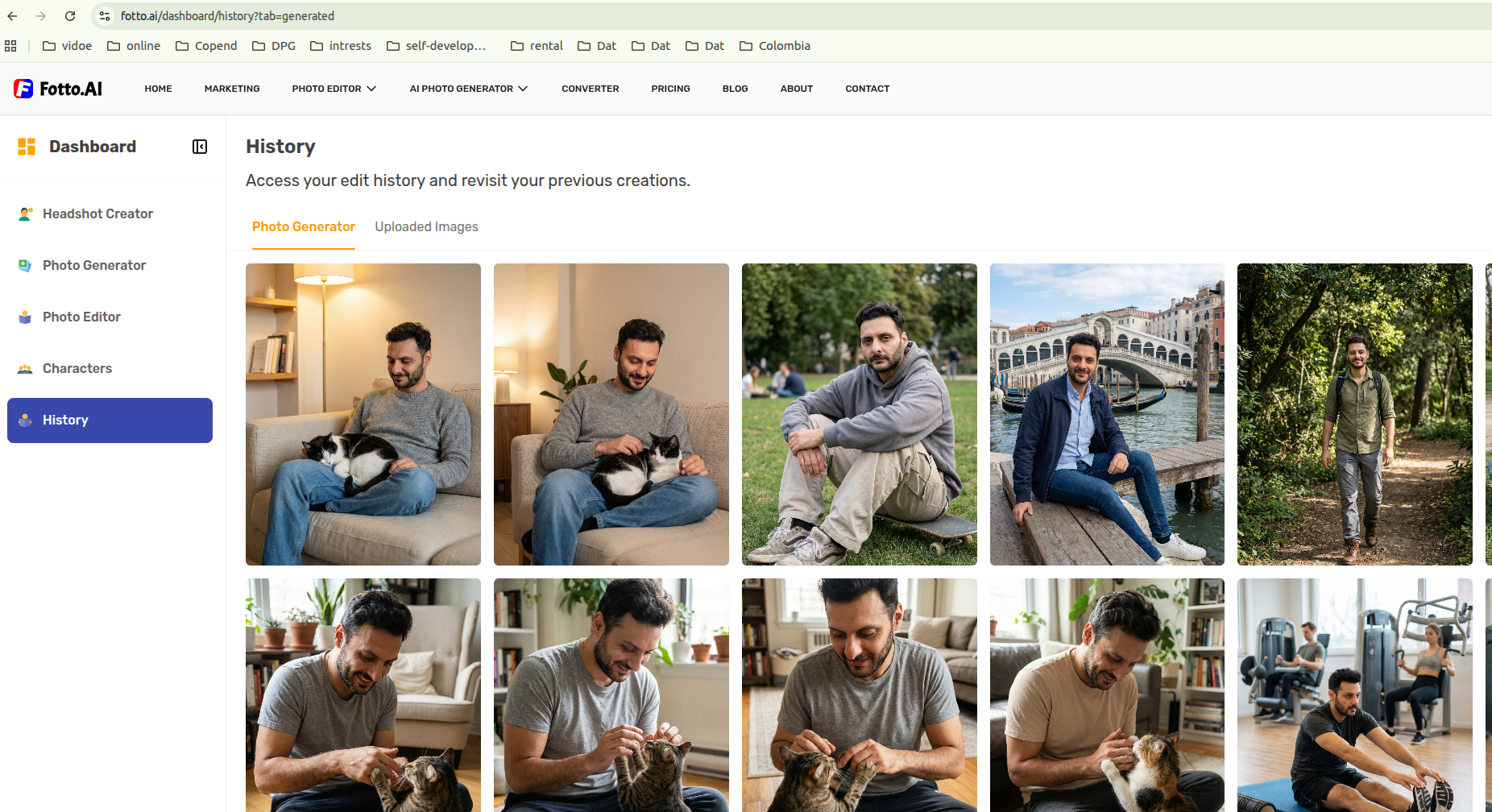This screenshot has width=1492, height=812.
Task: Switch to the Uploaded Images tab
Action: tap(426, 226)
